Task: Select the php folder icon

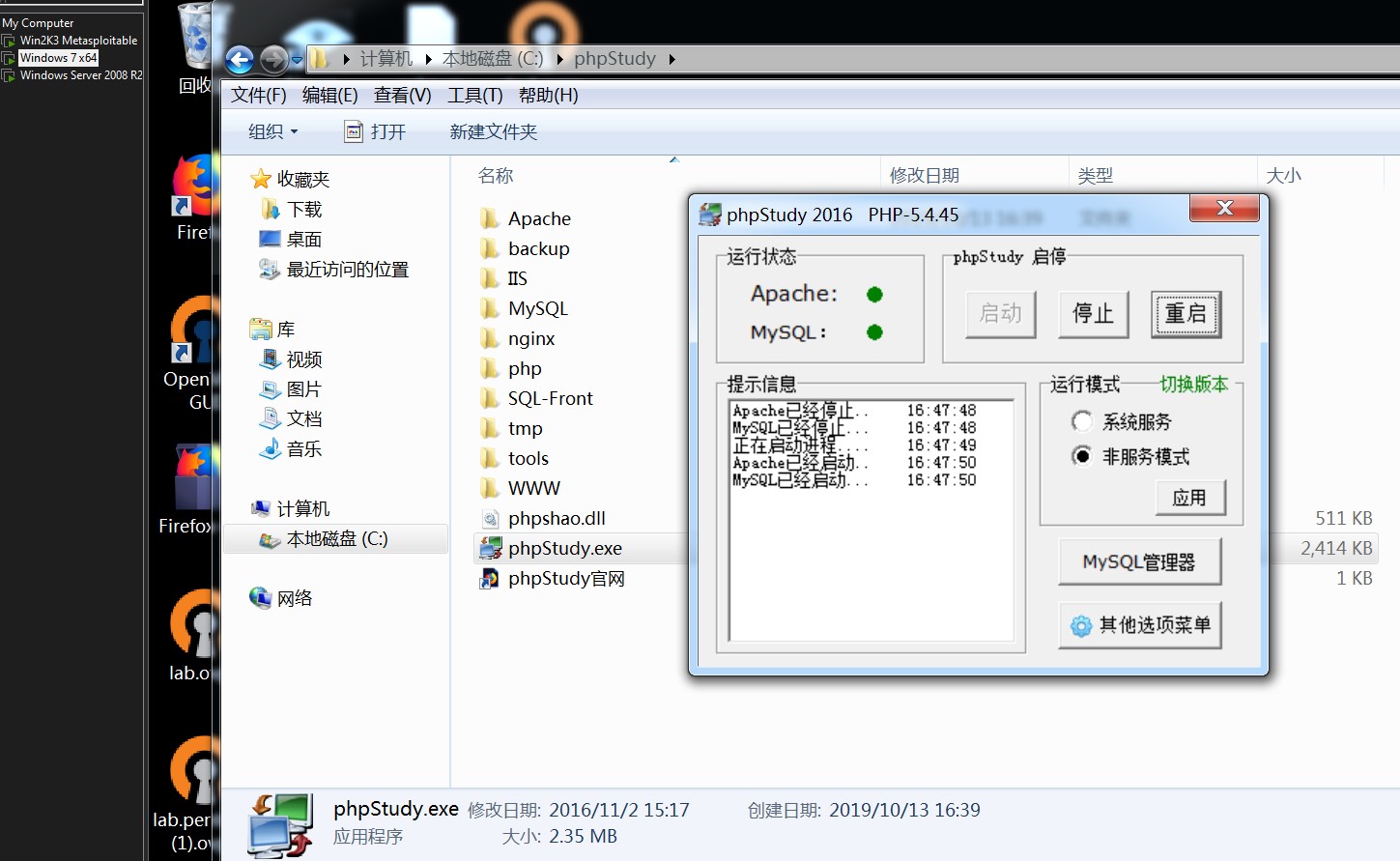Action: [490, 368]
